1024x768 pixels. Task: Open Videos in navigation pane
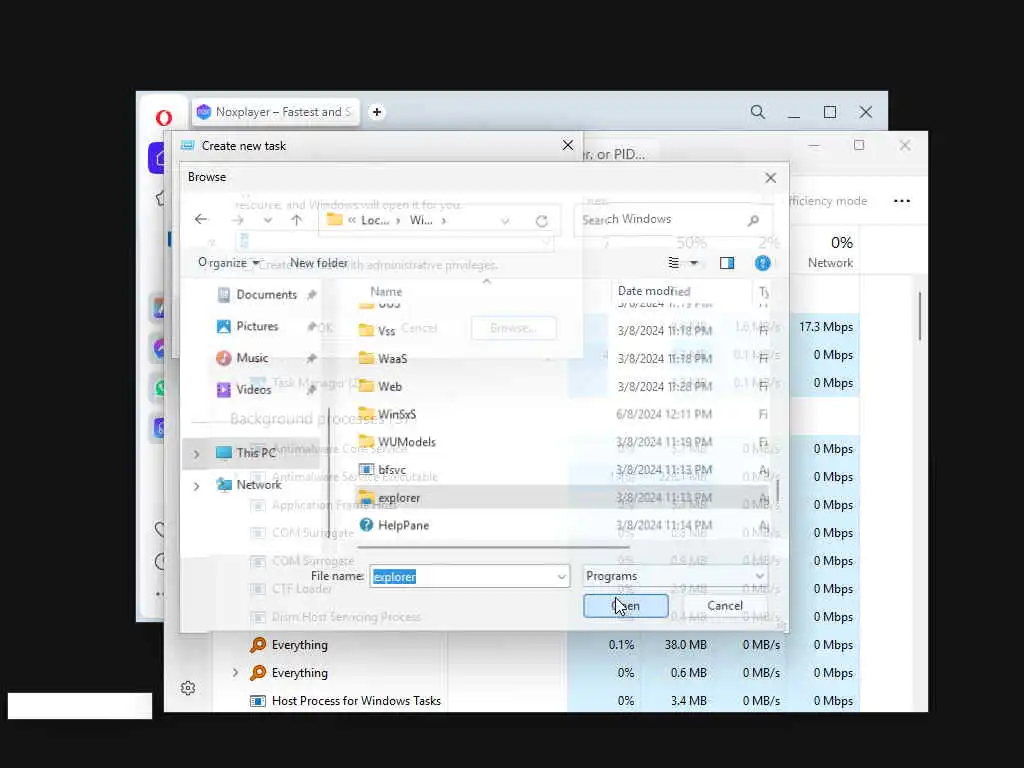253,389
